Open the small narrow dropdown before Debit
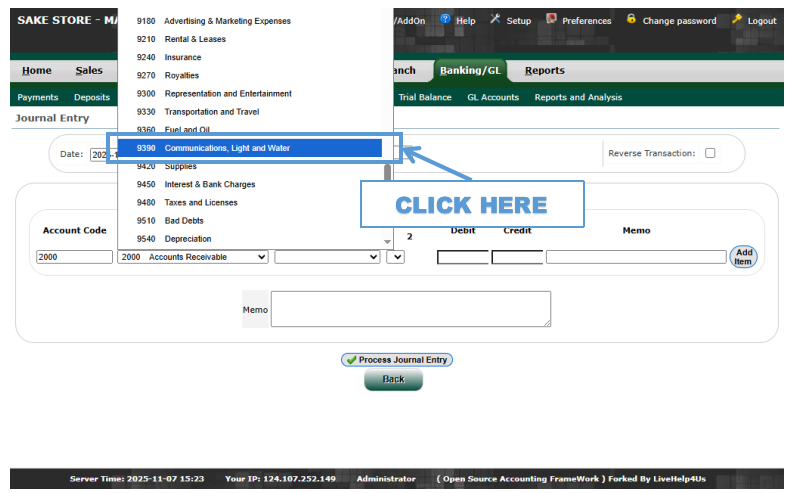Screen dimensions: 790x493 click(x=395, y=257)
